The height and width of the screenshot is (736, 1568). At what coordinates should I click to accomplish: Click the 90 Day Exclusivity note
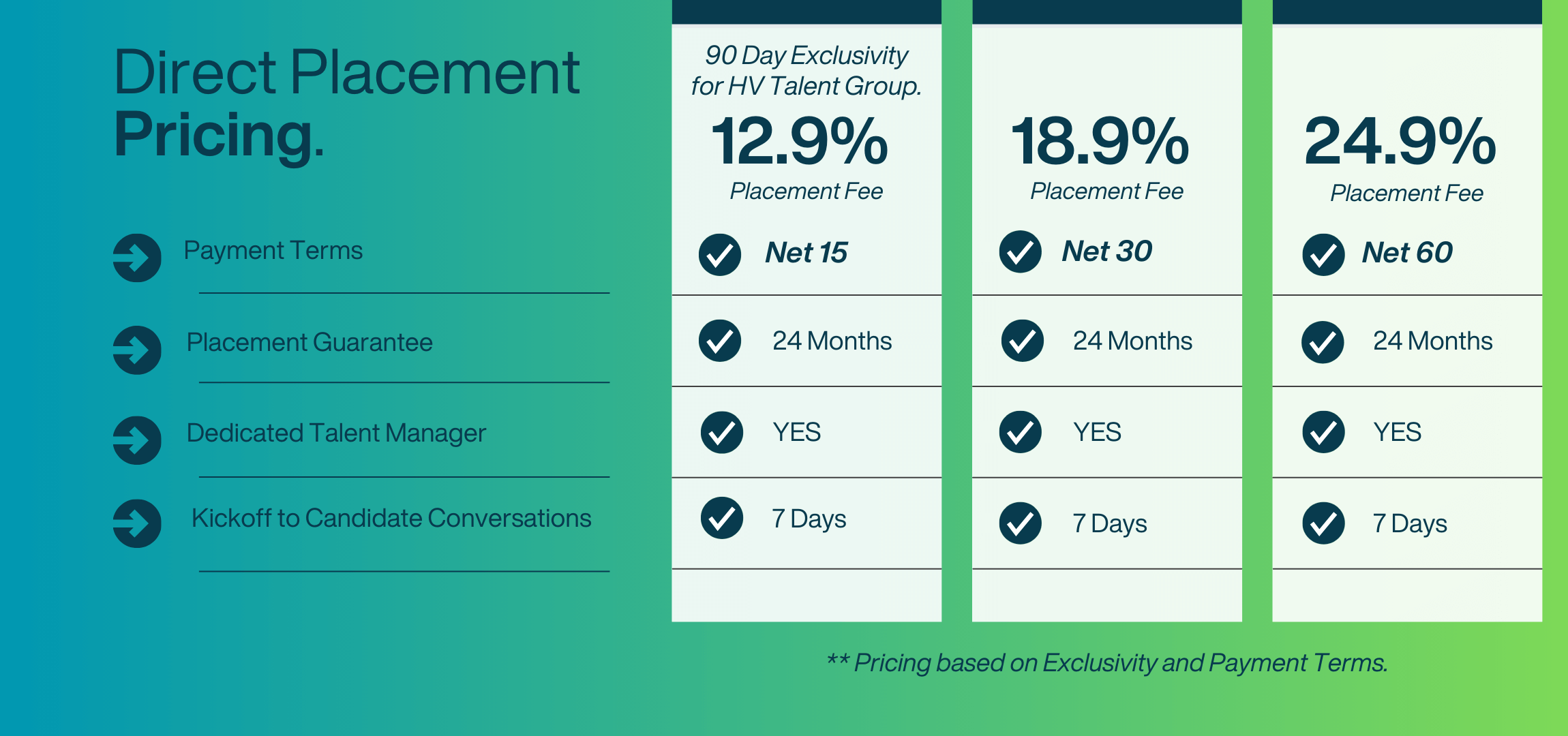click(x=806, y=70)
